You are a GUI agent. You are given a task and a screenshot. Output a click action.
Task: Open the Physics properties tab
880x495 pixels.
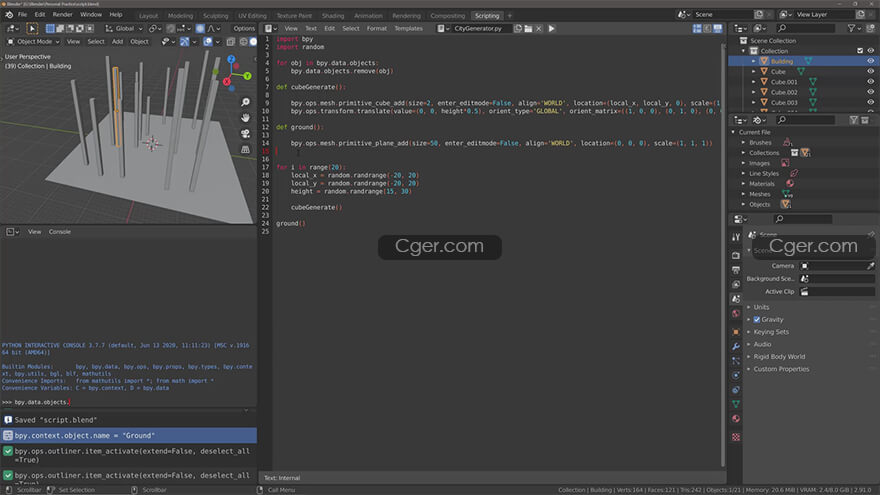[x=736, y=375]
